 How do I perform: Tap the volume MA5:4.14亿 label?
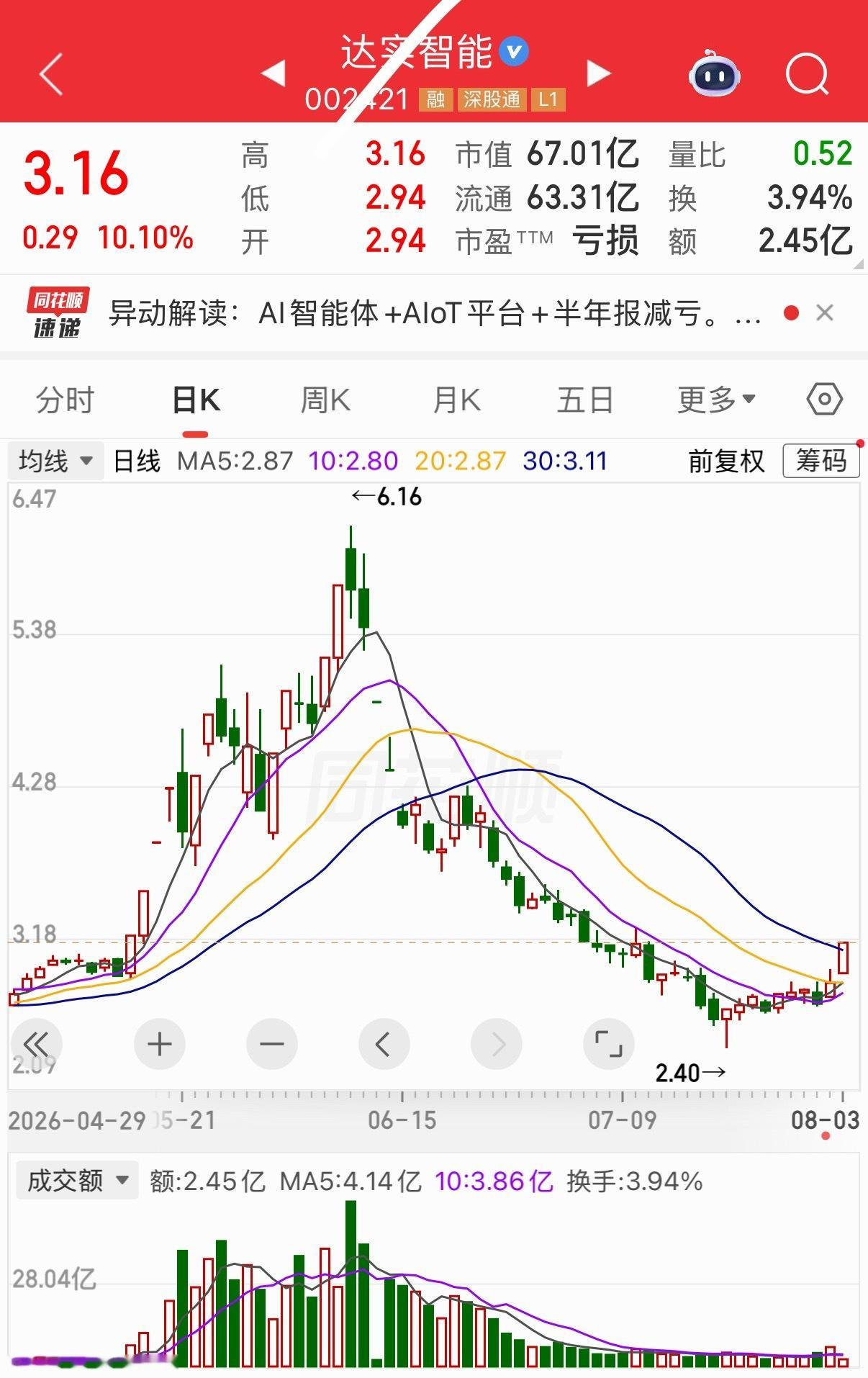click(x=351, y=1181)
